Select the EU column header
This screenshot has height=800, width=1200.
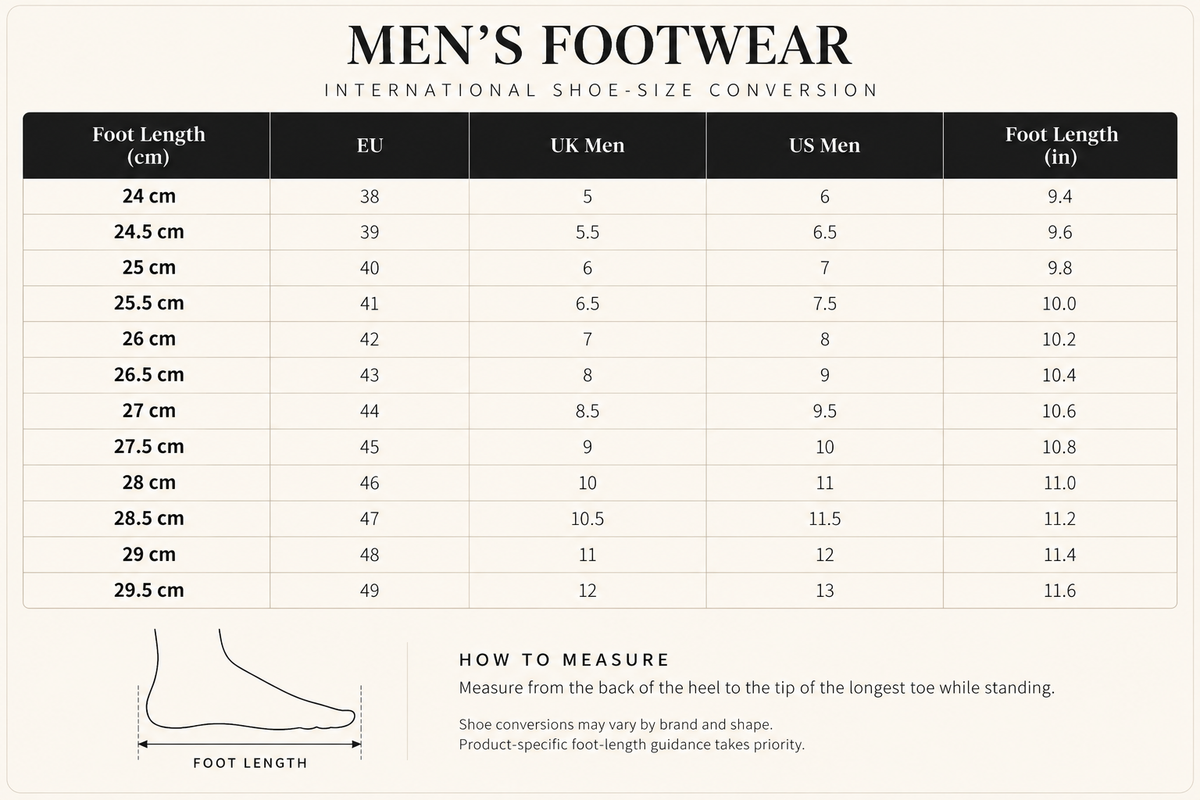[x=370, y=145]
